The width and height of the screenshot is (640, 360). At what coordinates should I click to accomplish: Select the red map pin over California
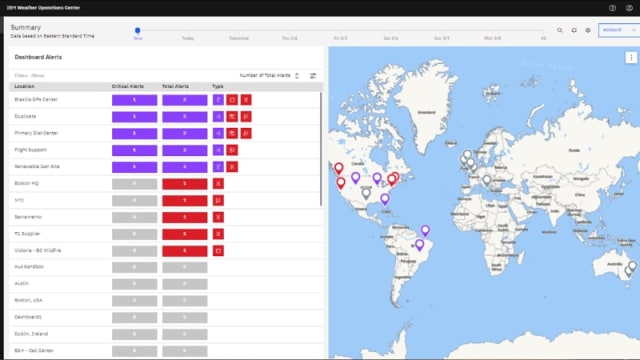341,183
